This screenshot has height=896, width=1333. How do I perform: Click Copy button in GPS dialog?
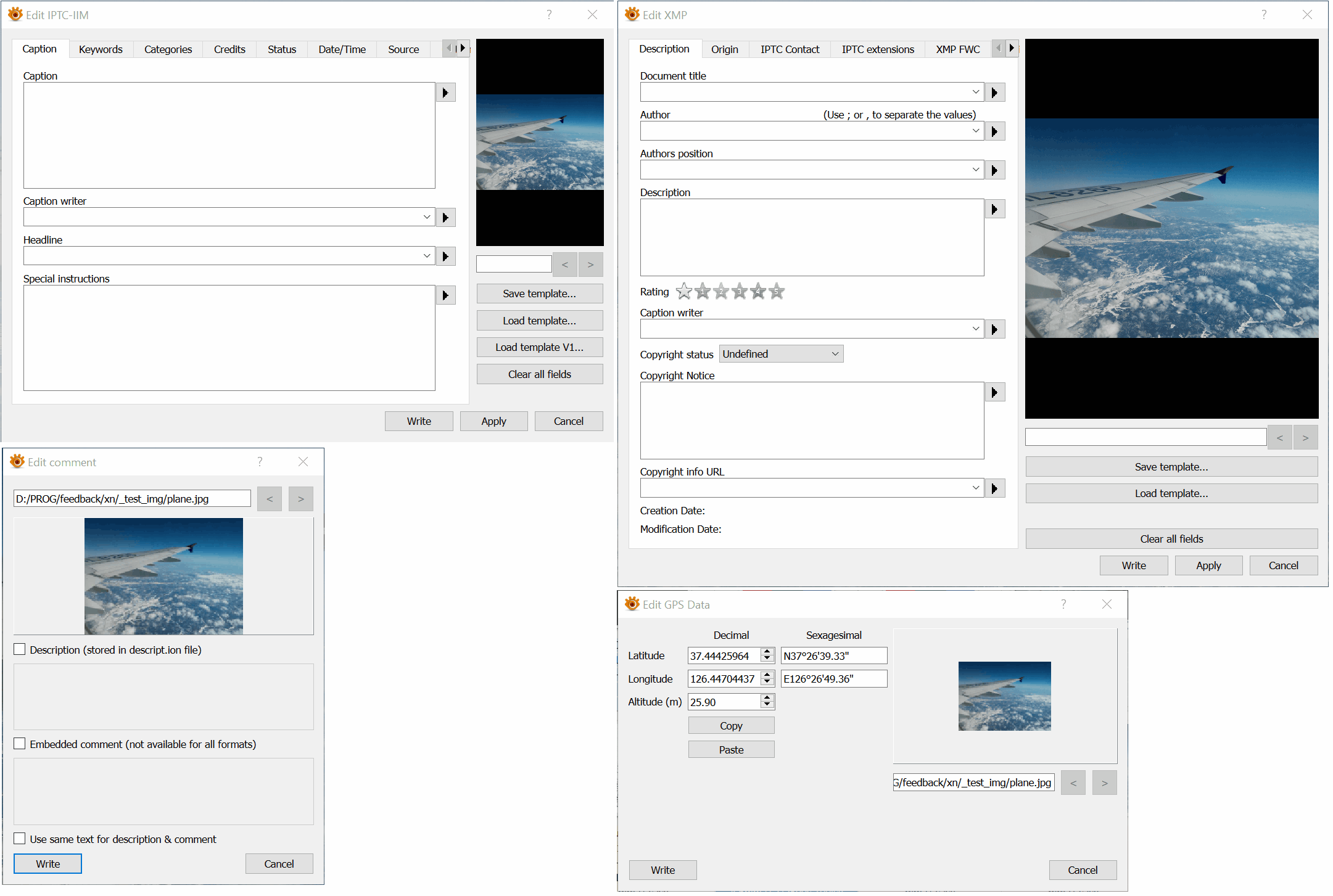coord(731,726)
